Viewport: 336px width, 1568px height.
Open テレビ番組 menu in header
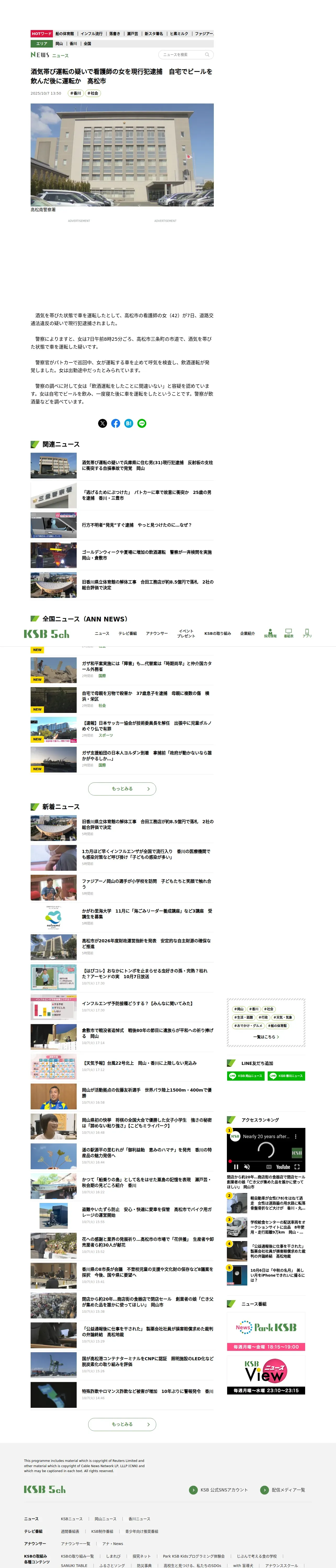click(127, 634)
